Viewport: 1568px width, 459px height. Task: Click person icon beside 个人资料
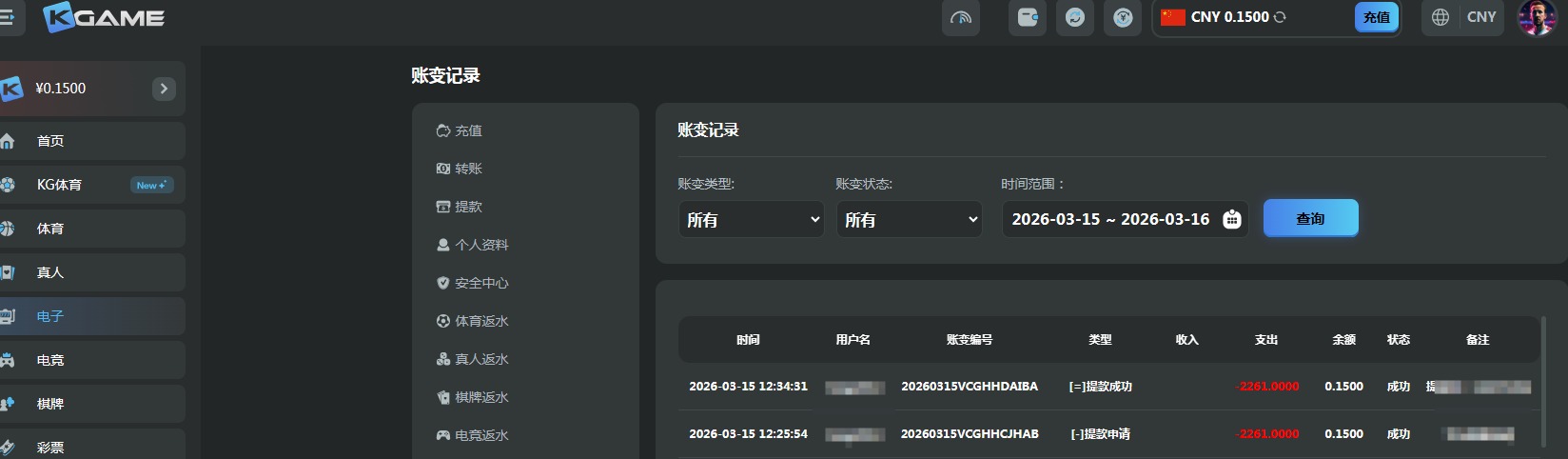pyautogui.click(x=442, y=245)
